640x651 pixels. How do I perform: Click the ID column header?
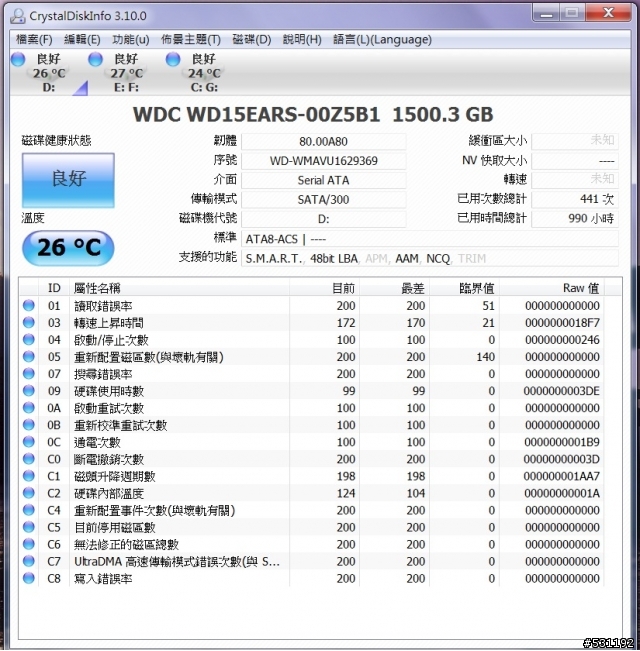(54, 288)
